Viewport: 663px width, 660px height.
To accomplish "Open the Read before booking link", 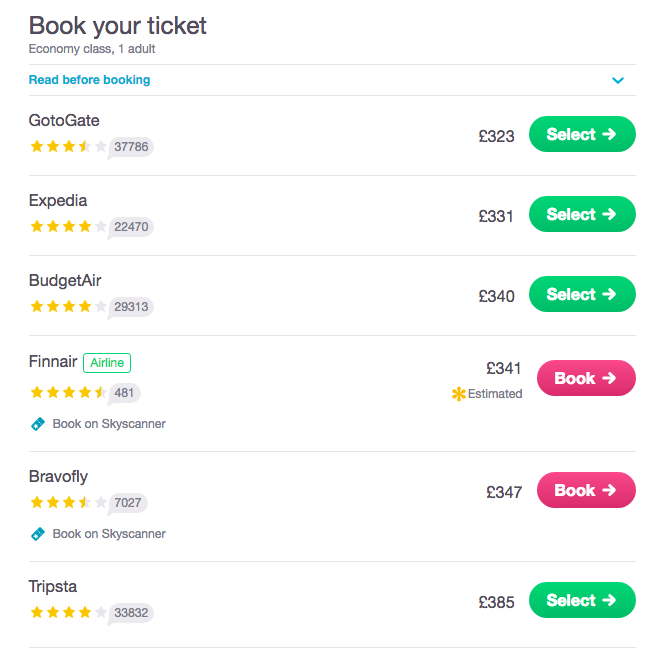I will (89, 79).
